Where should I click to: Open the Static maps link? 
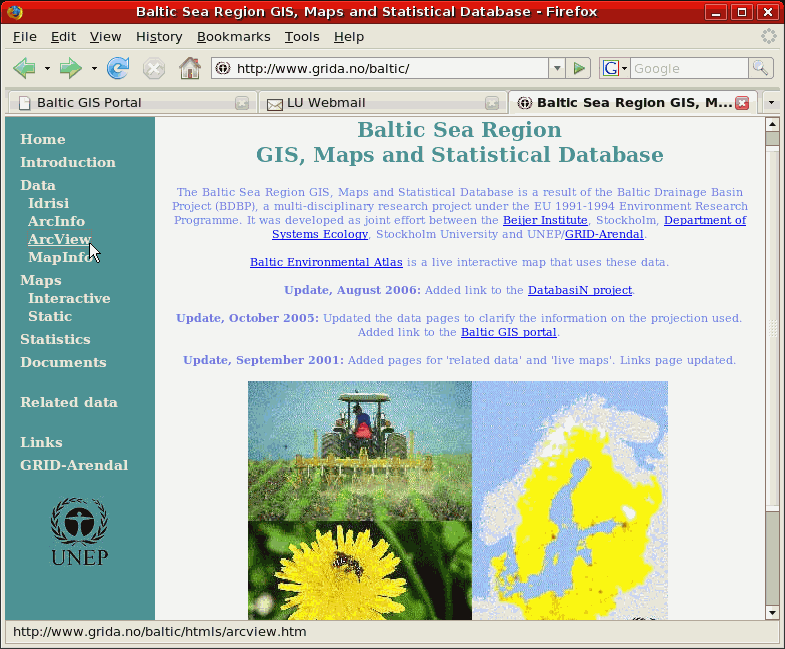50,316
